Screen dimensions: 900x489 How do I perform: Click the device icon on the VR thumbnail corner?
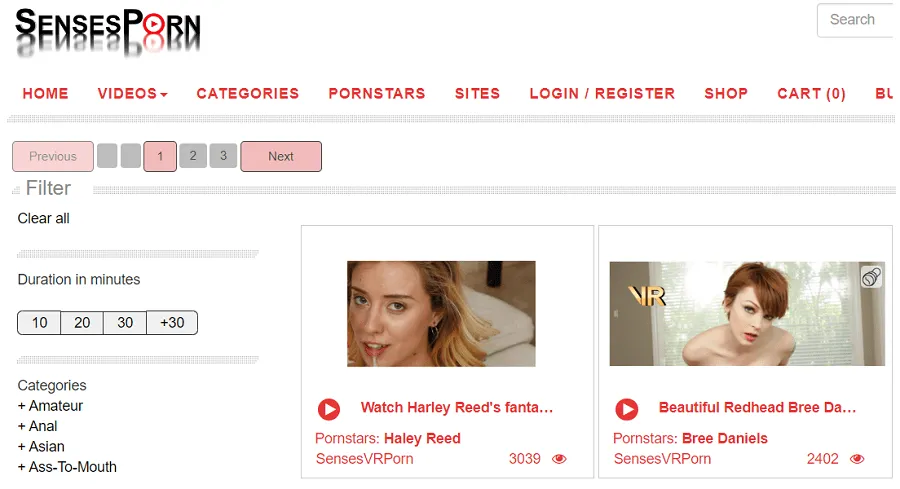coord(871,277)
